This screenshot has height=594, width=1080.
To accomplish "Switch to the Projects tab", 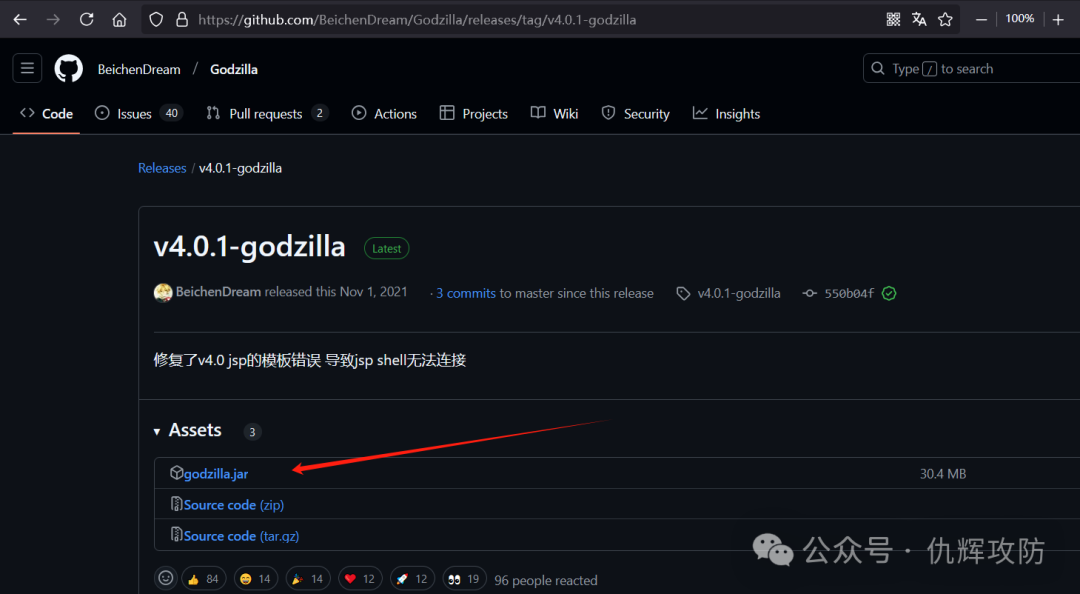I will click(x=474, y=114).
